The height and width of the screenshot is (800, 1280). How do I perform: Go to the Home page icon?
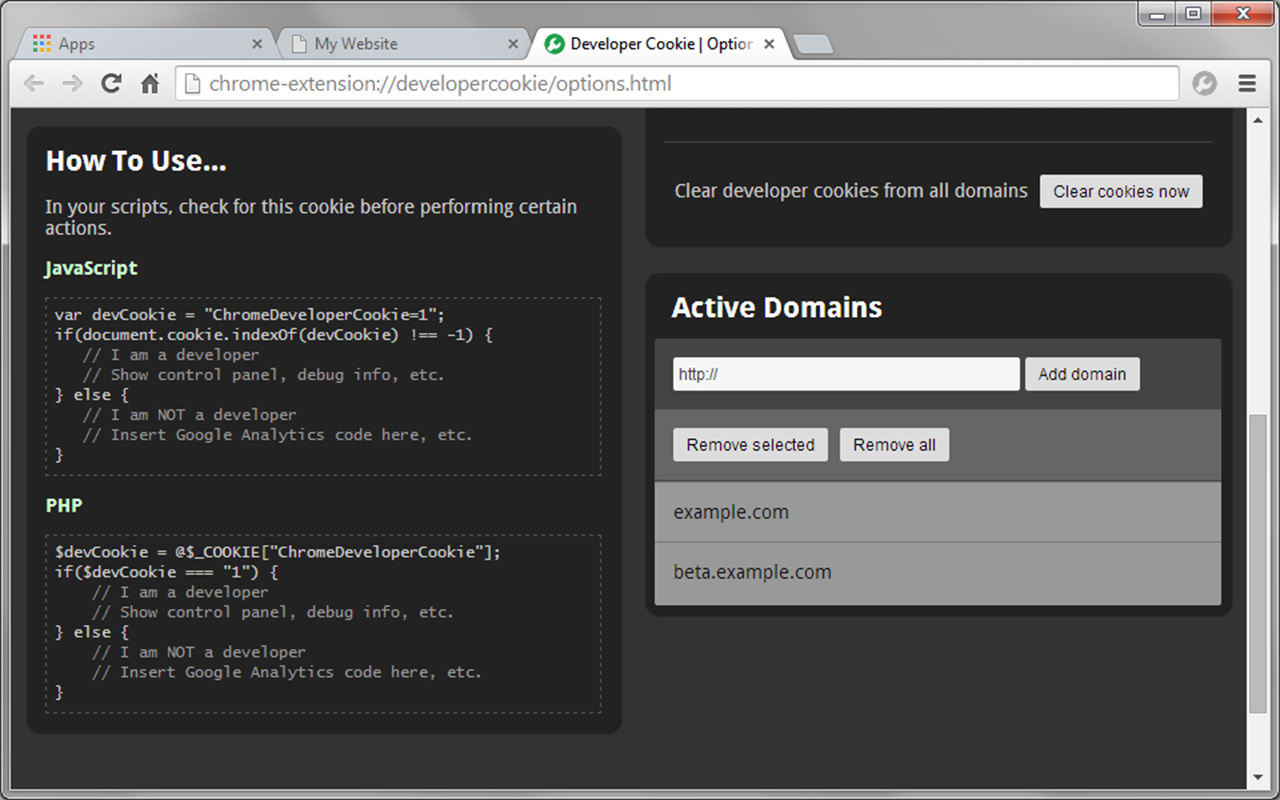coord(150,84)
